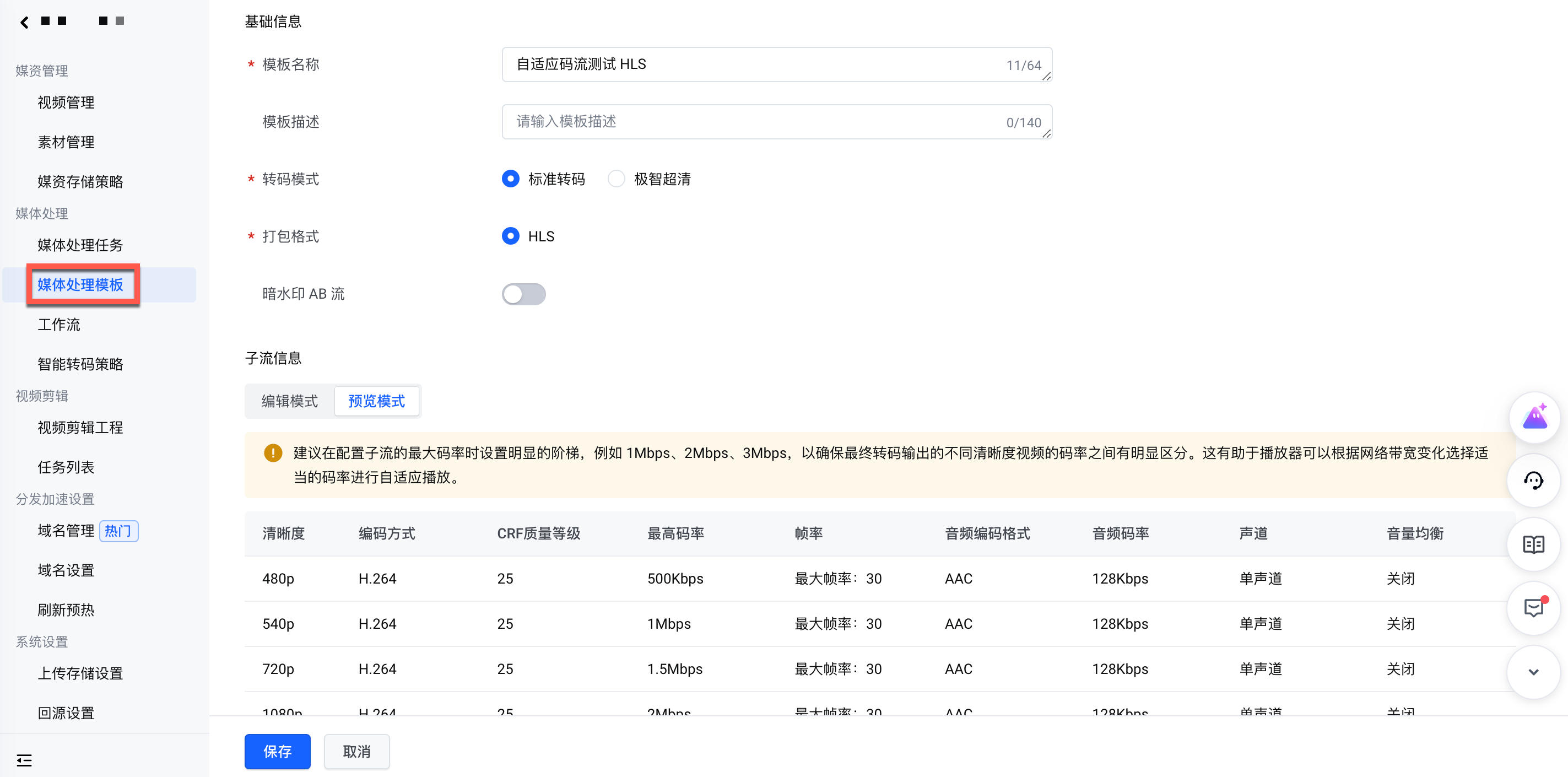The height and width of the screenshot is (777, 1568).
Task: Open the feedback message icon
Action: coord(1533,608)
